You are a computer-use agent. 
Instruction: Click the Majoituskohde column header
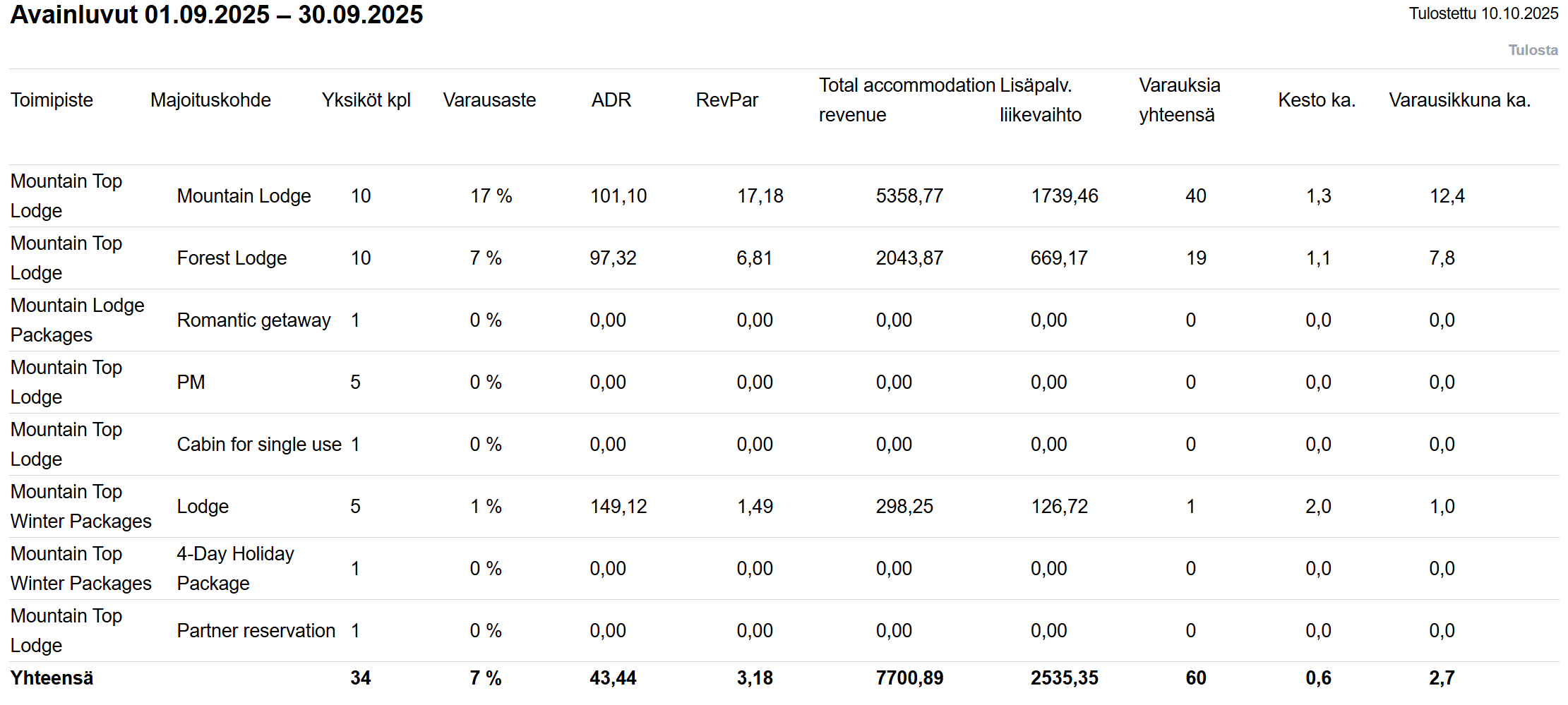click(x=210, y=100)
